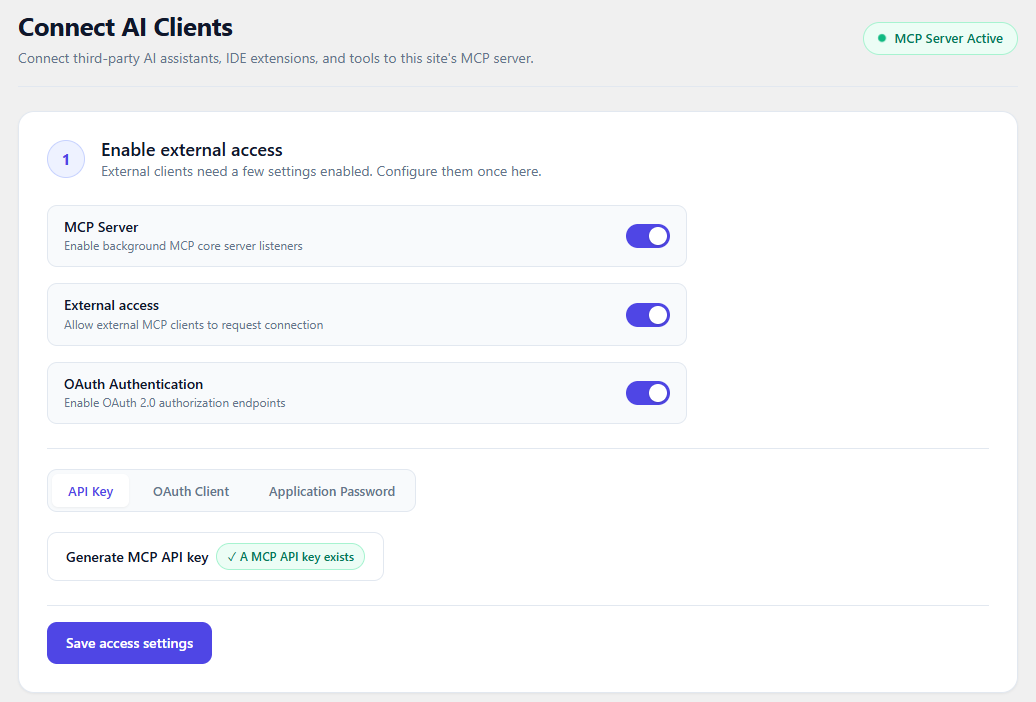
Task: Disable the External access toggle
Action: click(648, 315)
